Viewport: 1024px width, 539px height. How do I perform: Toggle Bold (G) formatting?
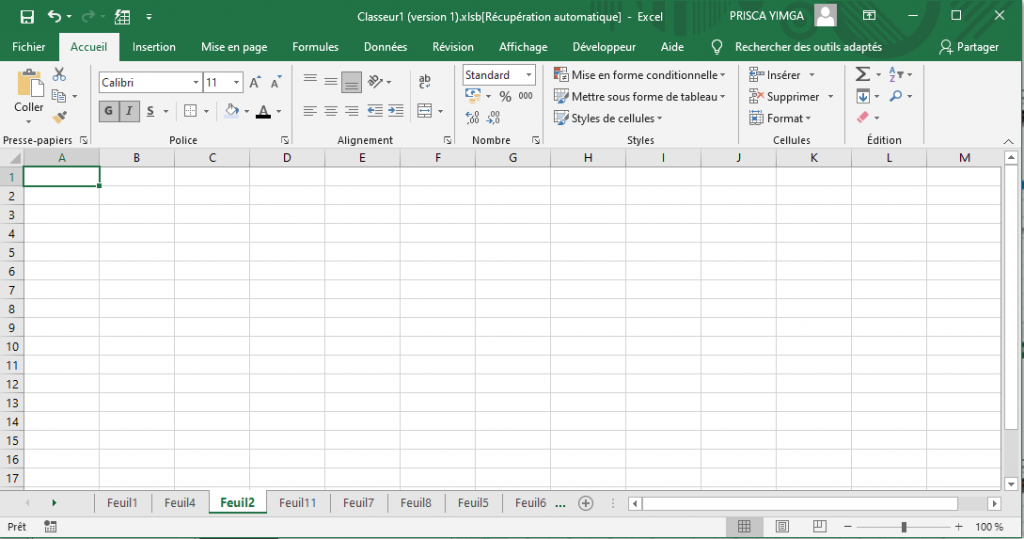(108, 111)
